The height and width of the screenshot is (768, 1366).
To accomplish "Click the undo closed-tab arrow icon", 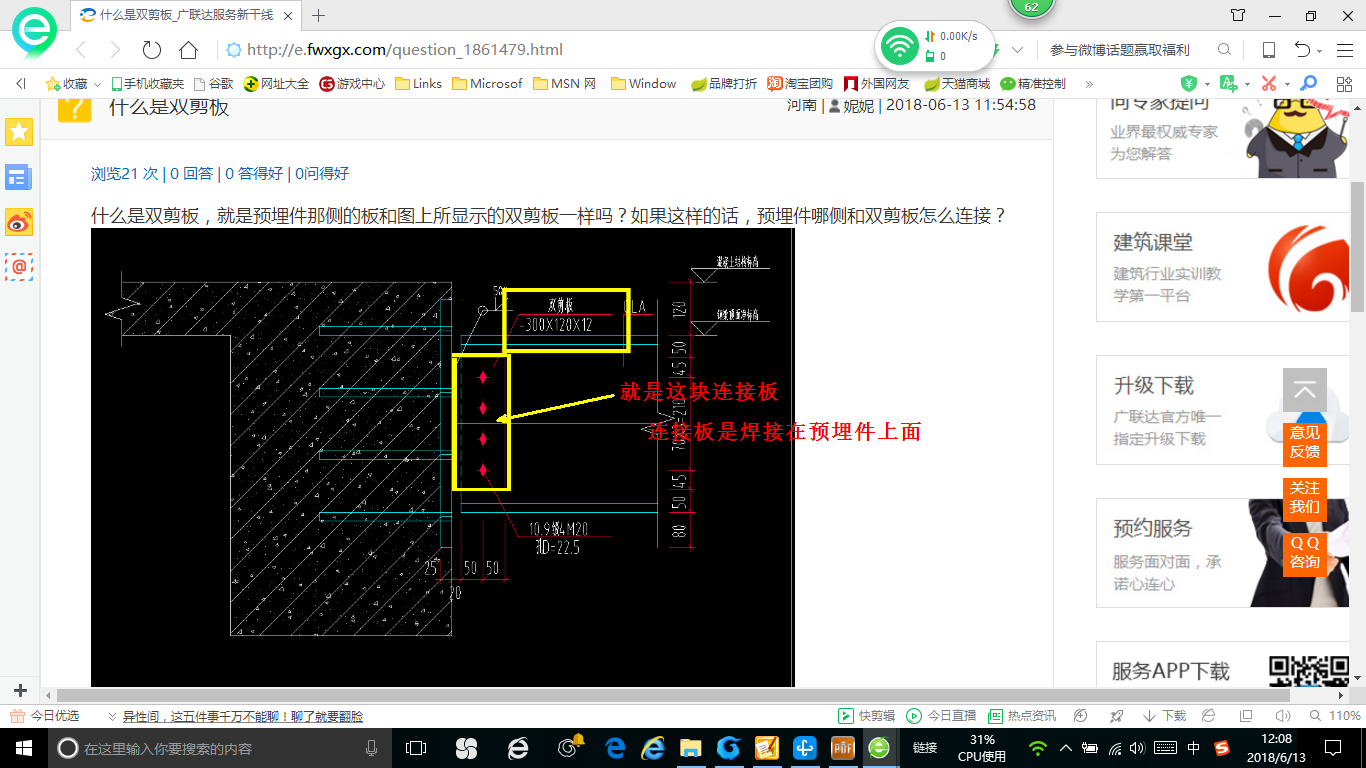I will 1302,50.
